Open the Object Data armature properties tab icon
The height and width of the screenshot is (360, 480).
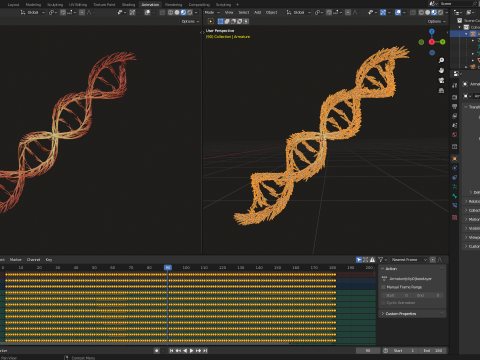pos(454,187)
